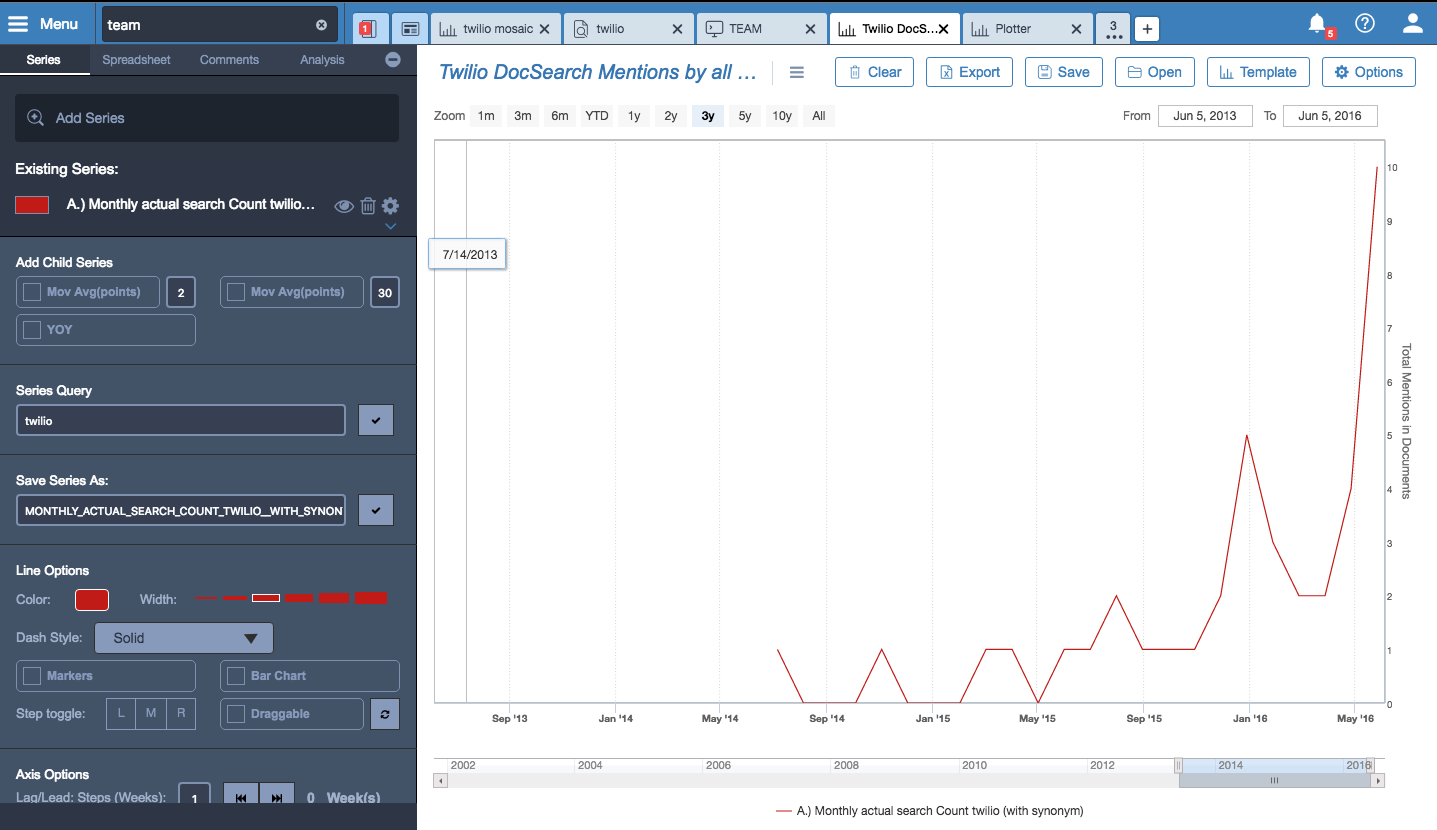
Task: Set zoom to YTD
Action: pos(597,116)
